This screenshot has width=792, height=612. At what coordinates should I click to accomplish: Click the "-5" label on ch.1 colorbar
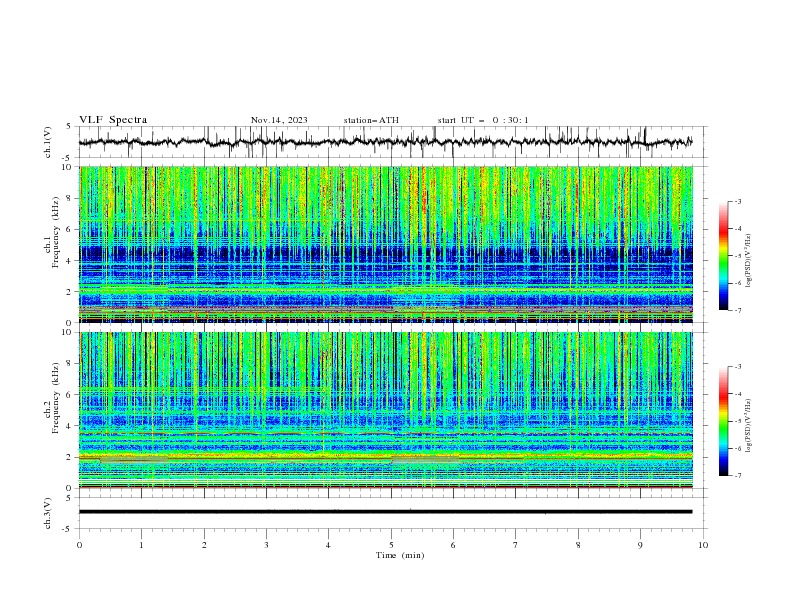click(x=738, y=256)
